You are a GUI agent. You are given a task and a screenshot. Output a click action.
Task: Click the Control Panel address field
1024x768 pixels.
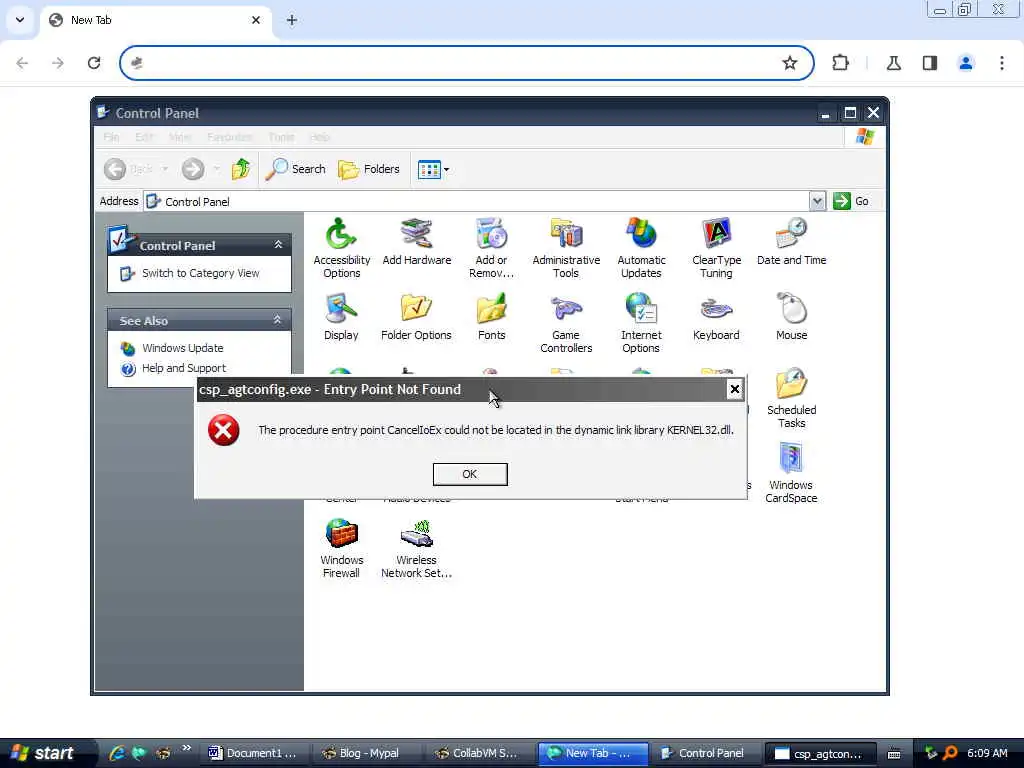477,201
